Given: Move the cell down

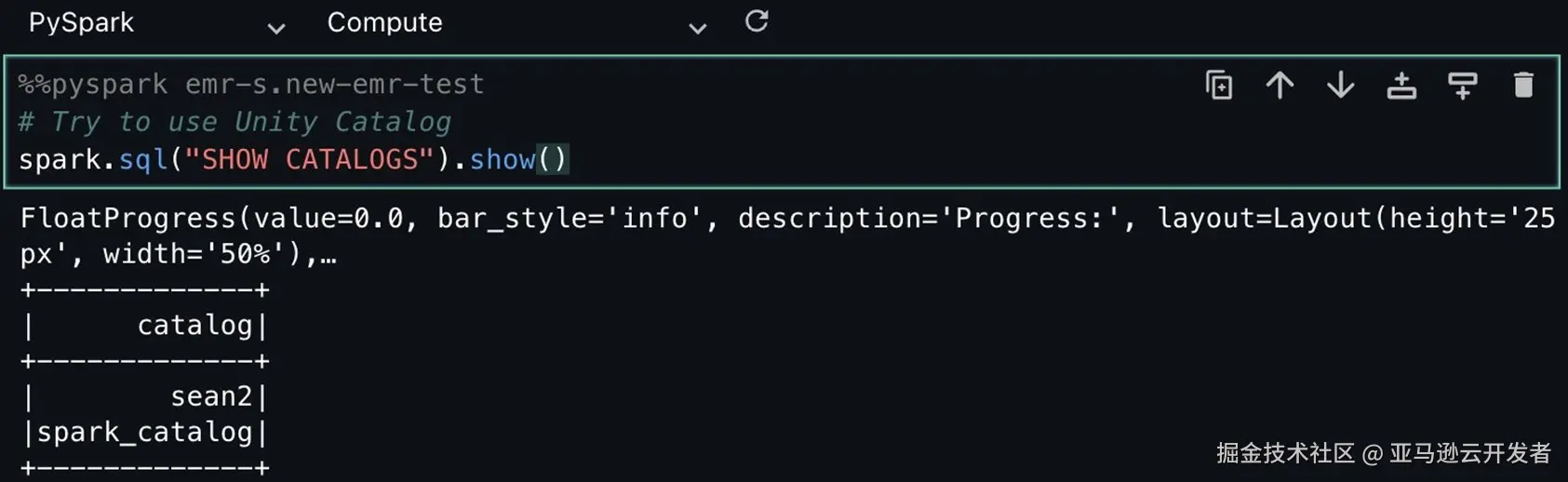Looking at the screenshot, I should tap(1340, 86).
